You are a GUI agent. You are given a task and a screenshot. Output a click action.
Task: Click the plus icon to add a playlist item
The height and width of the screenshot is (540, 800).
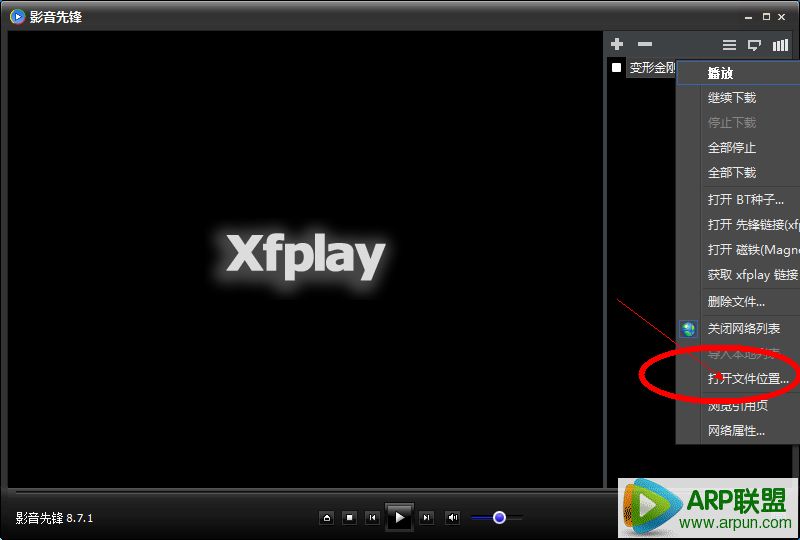point(617,45)
